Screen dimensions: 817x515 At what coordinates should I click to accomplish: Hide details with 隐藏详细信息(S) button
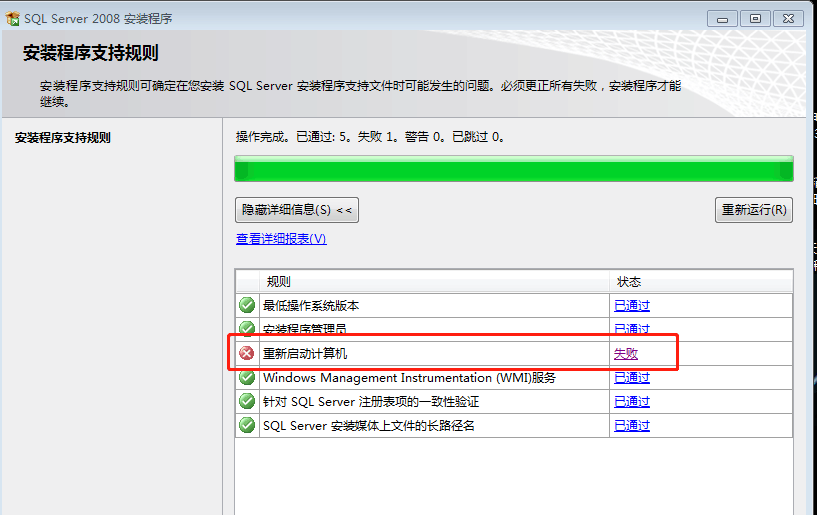297,210
